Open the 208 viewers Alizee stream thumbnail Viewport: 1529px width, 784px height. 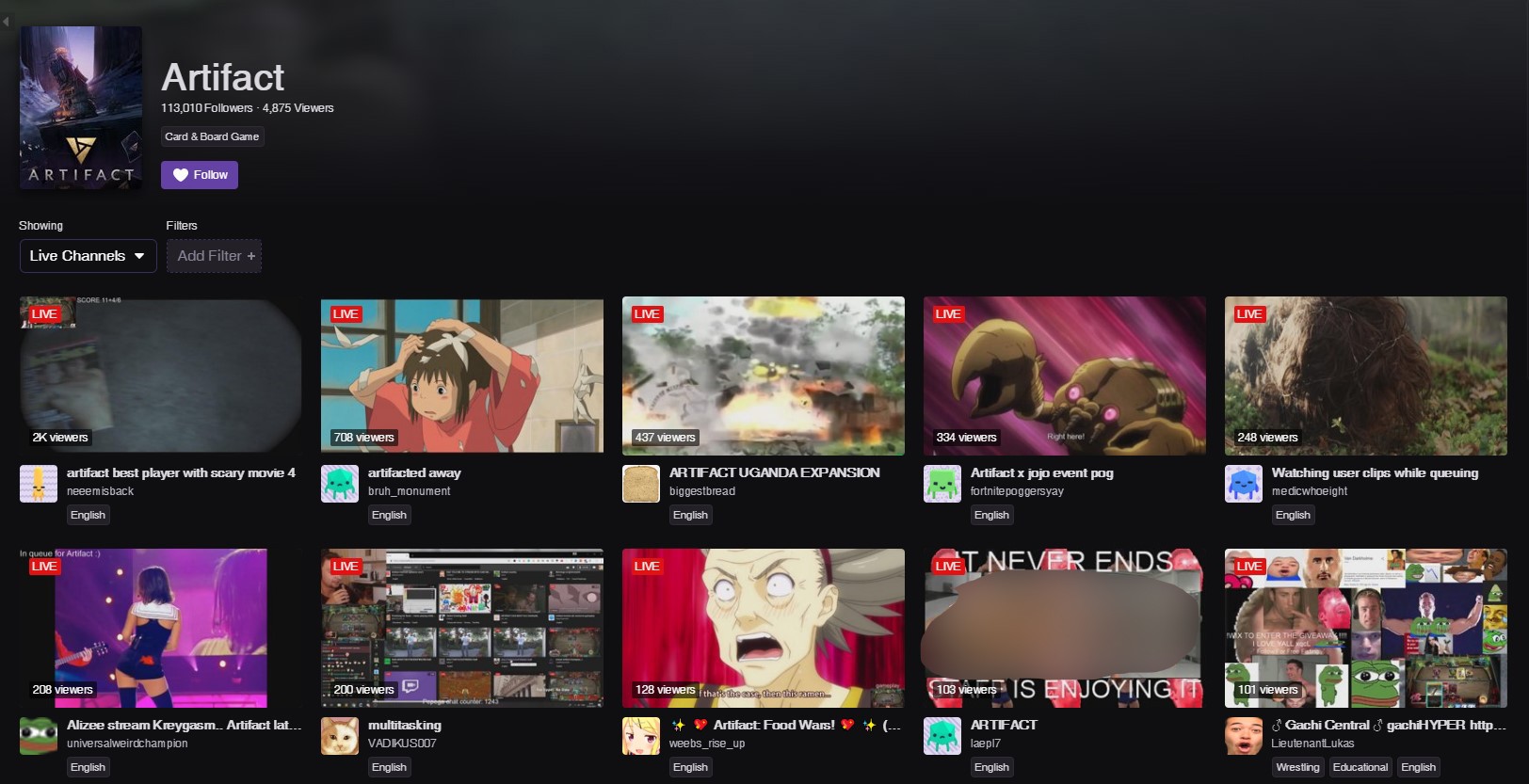pyautogui.click(x=161, y=628)
